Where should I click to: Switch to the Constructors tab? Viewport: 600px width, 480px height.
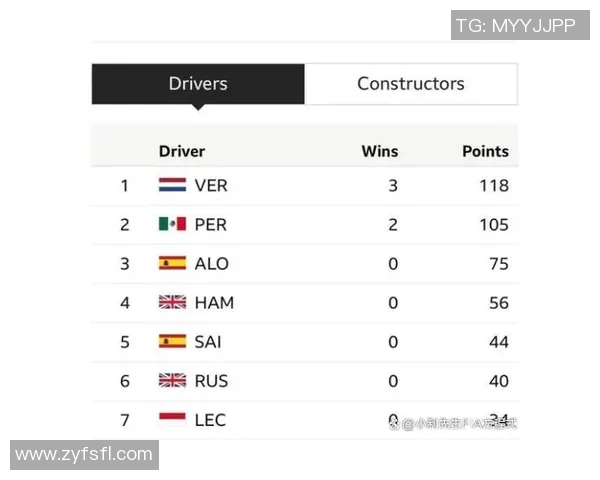point(410,84)
